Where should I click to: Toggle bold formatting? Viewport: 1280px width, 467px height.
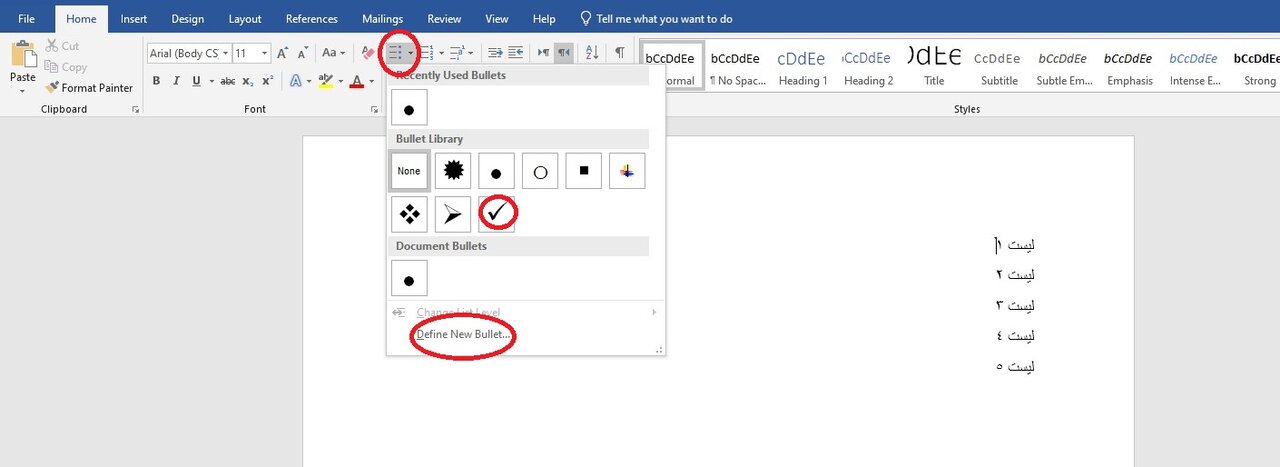[x=156, y=81]
